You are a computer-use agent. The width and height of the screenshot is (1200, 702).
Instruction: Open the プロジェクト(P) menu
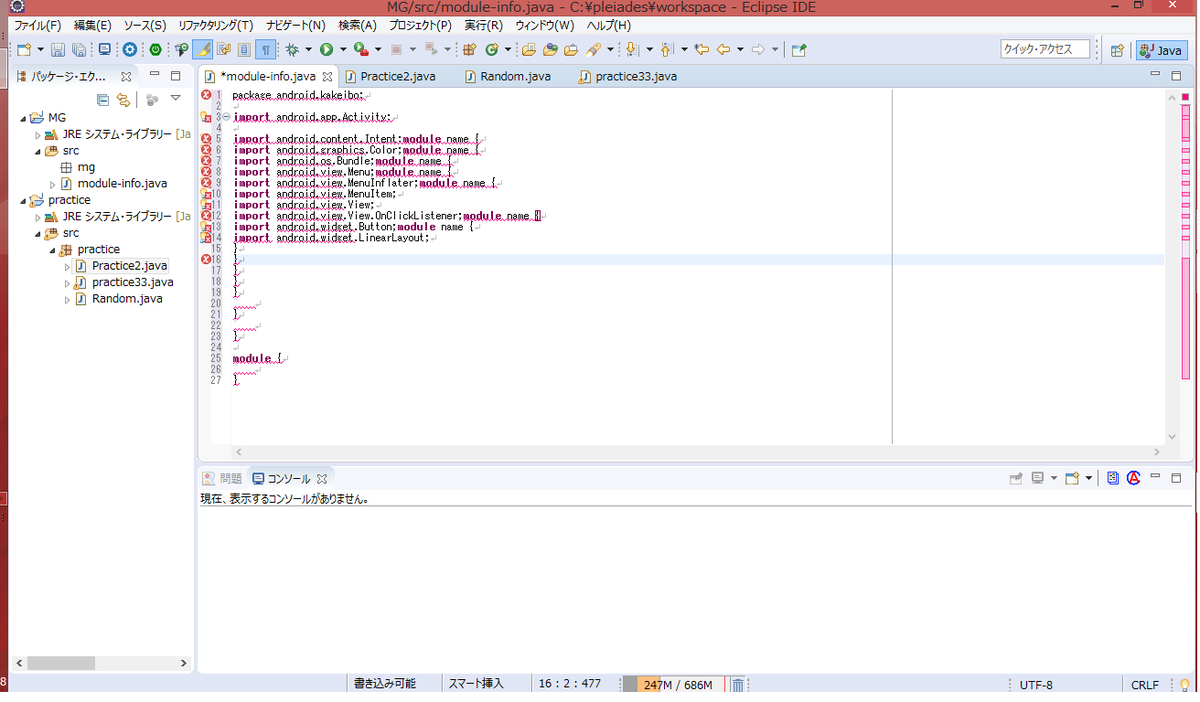420,25
